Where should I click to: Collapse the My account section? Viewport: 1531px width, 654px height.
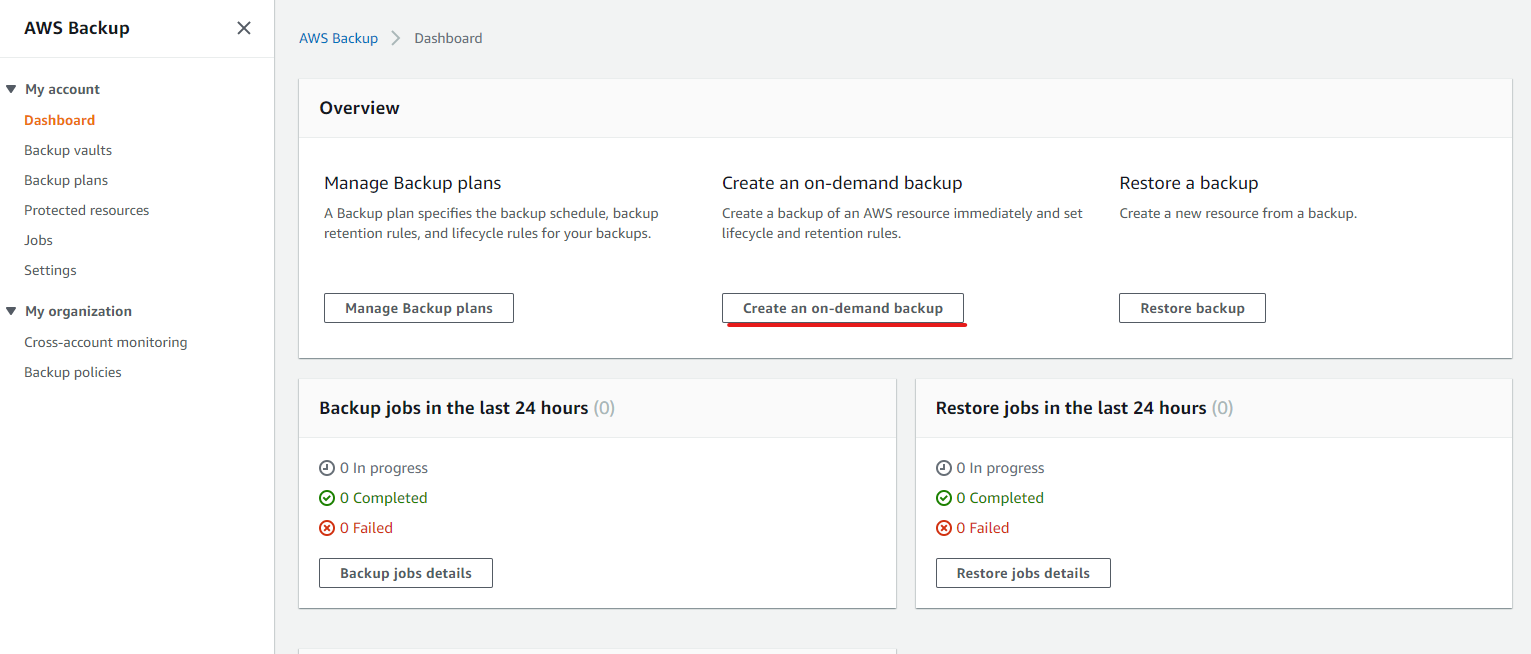coord(11,89)
